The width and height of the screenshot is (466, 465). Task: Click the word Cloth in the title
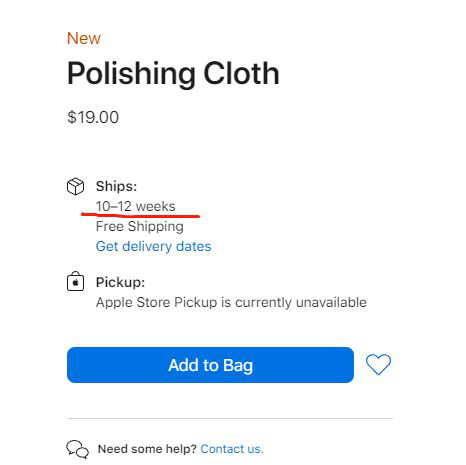click(x=241, y=73)
